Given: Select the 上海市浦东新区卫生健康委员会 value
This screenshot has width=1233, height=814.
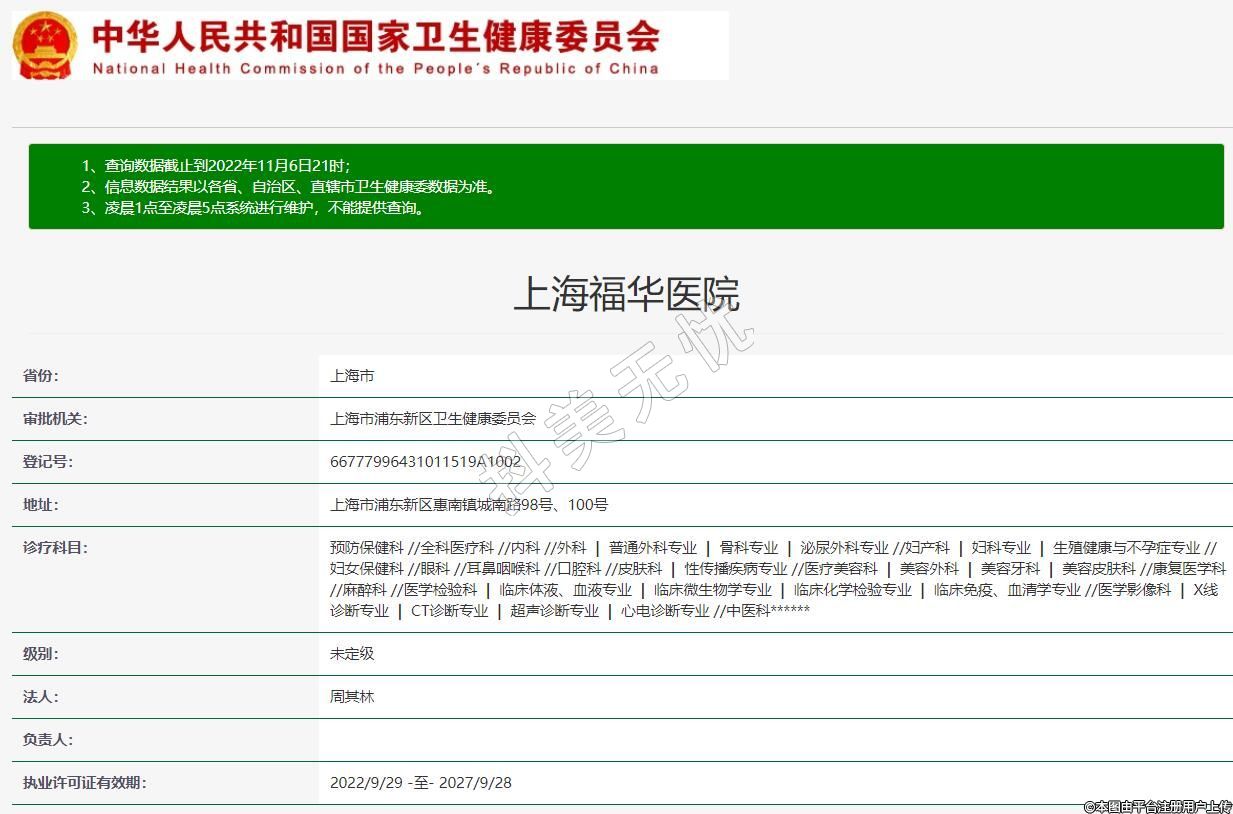Looking at the screenshot, I should click(x=433, y=419).
